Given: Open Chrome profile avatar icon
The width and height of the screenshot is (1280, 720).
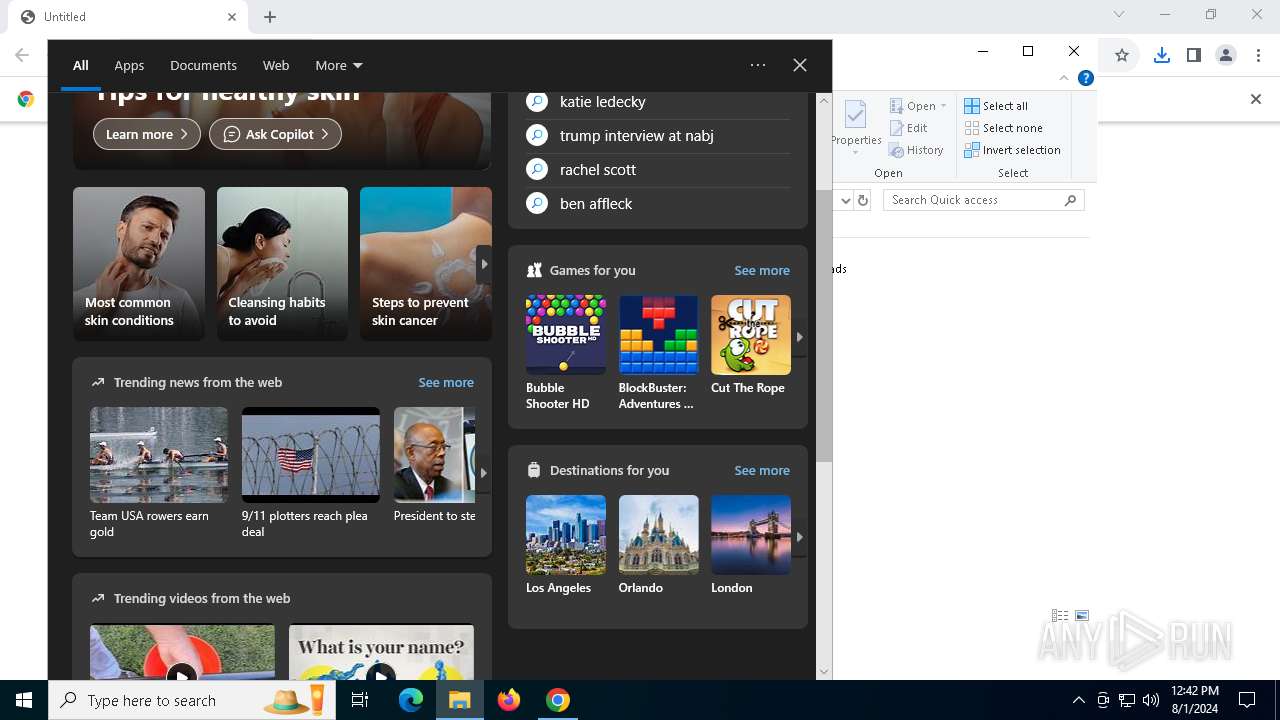Looking at the screenshot, I should coord(1226,56).
